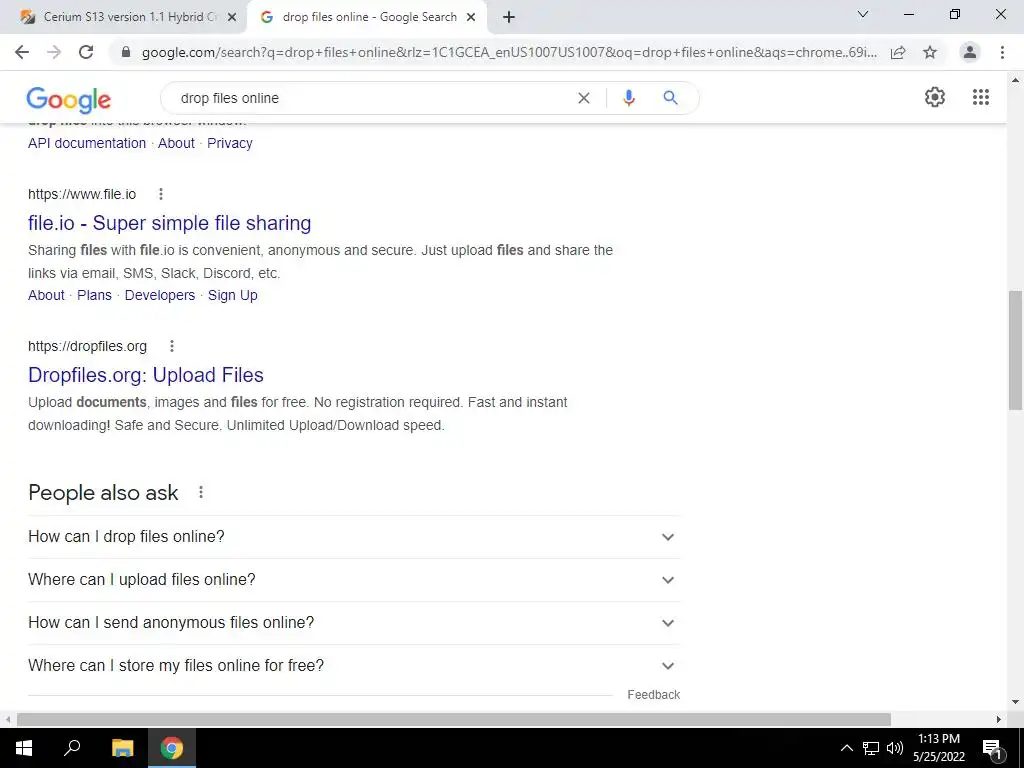Expand Where can I store my files
The height and width of the screenshot is (768, 1024).
354,666
